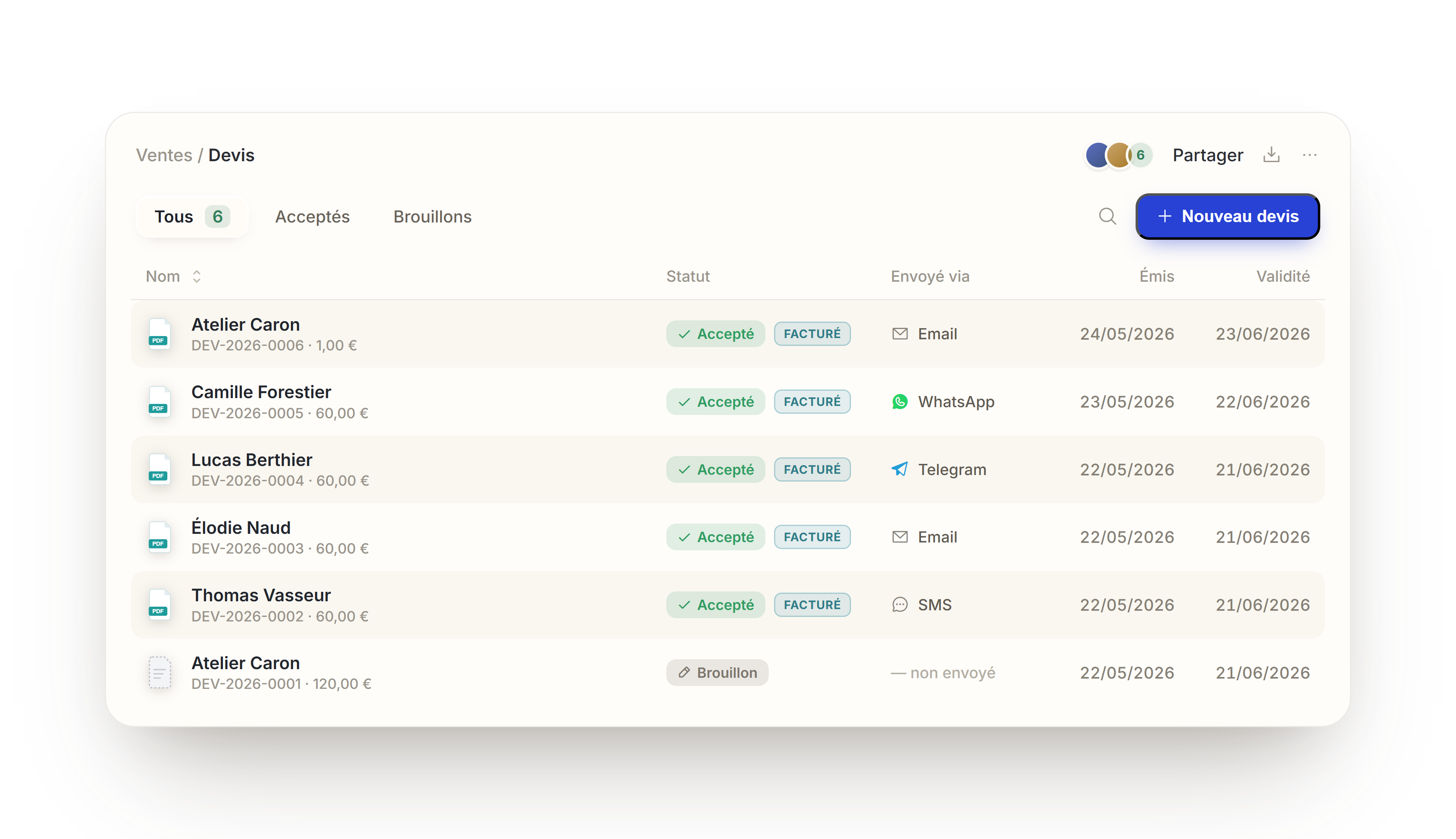
Task: Click emission date 23/05/2026
Action: [x=1127, y=402]
